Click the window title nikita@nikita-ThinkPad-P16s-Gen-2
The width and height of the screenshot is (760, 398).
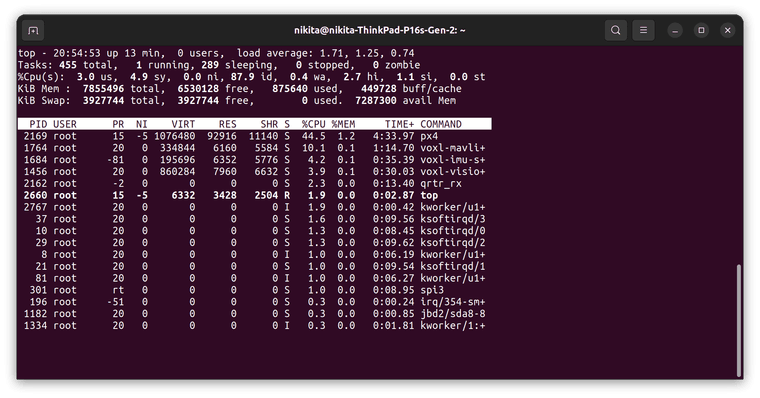tap(380, 30)
